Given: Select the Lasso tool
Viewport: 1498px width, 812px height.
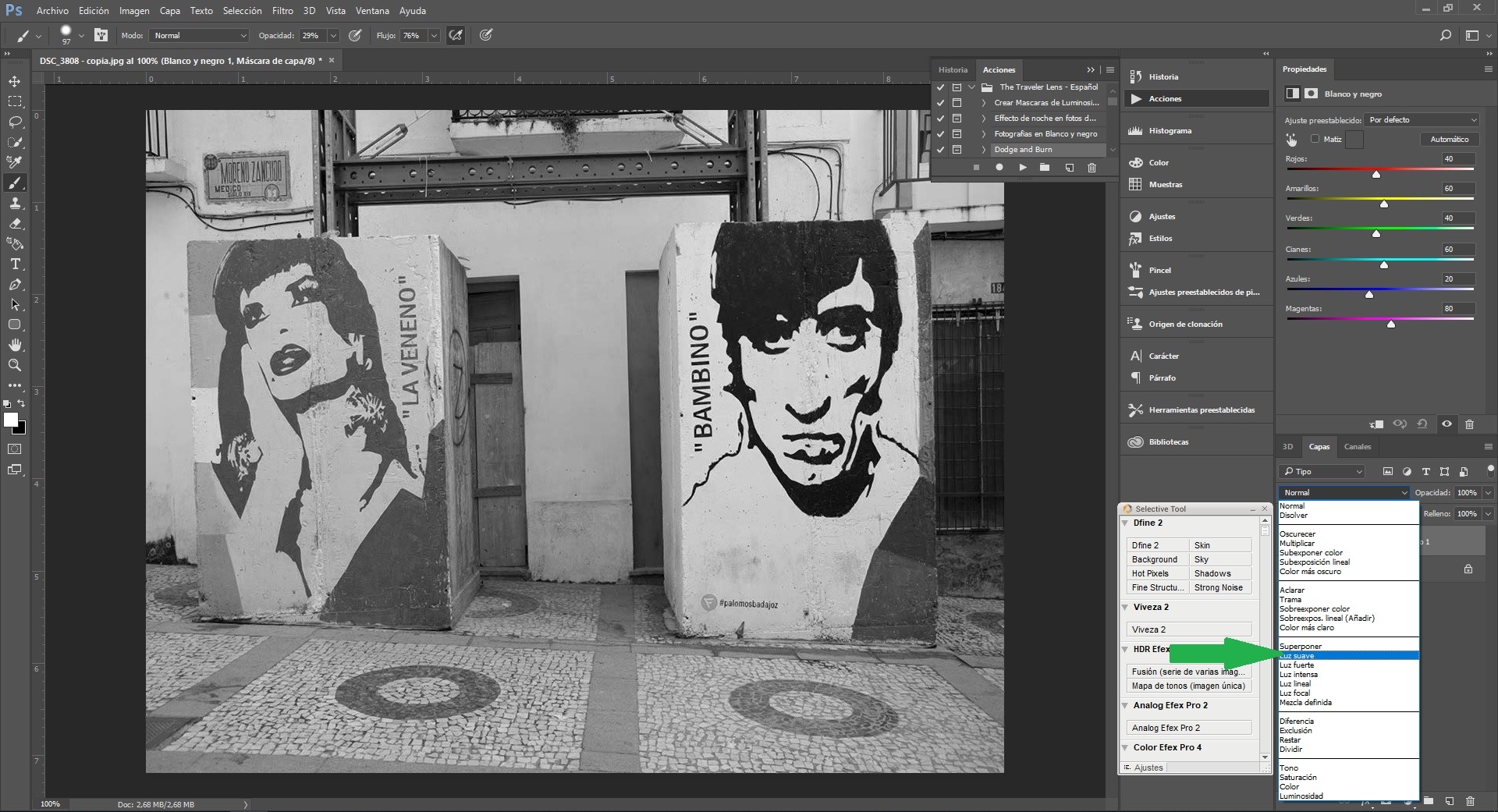Looking at the screenshot, I should (15, 122).
